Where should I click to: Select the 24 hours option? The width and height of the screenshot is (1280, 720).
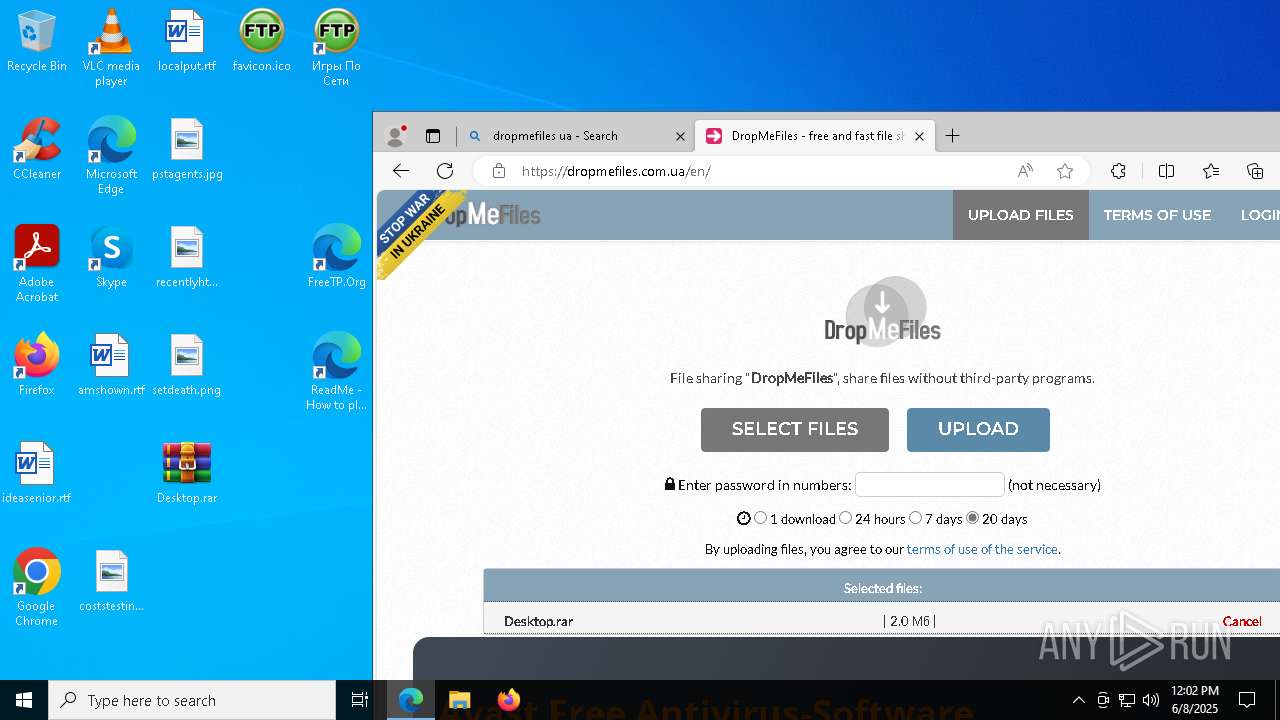pyautogui.click(x=846, y=518)
